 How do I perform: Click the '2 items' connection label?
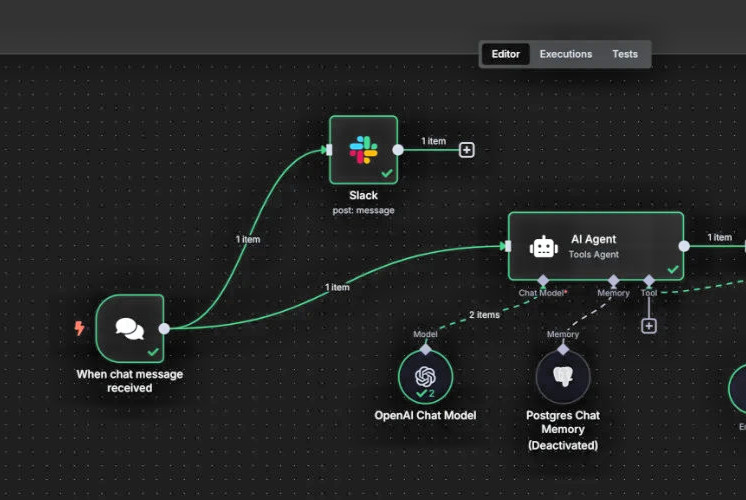pyautogui.click(x=484, y=315)
